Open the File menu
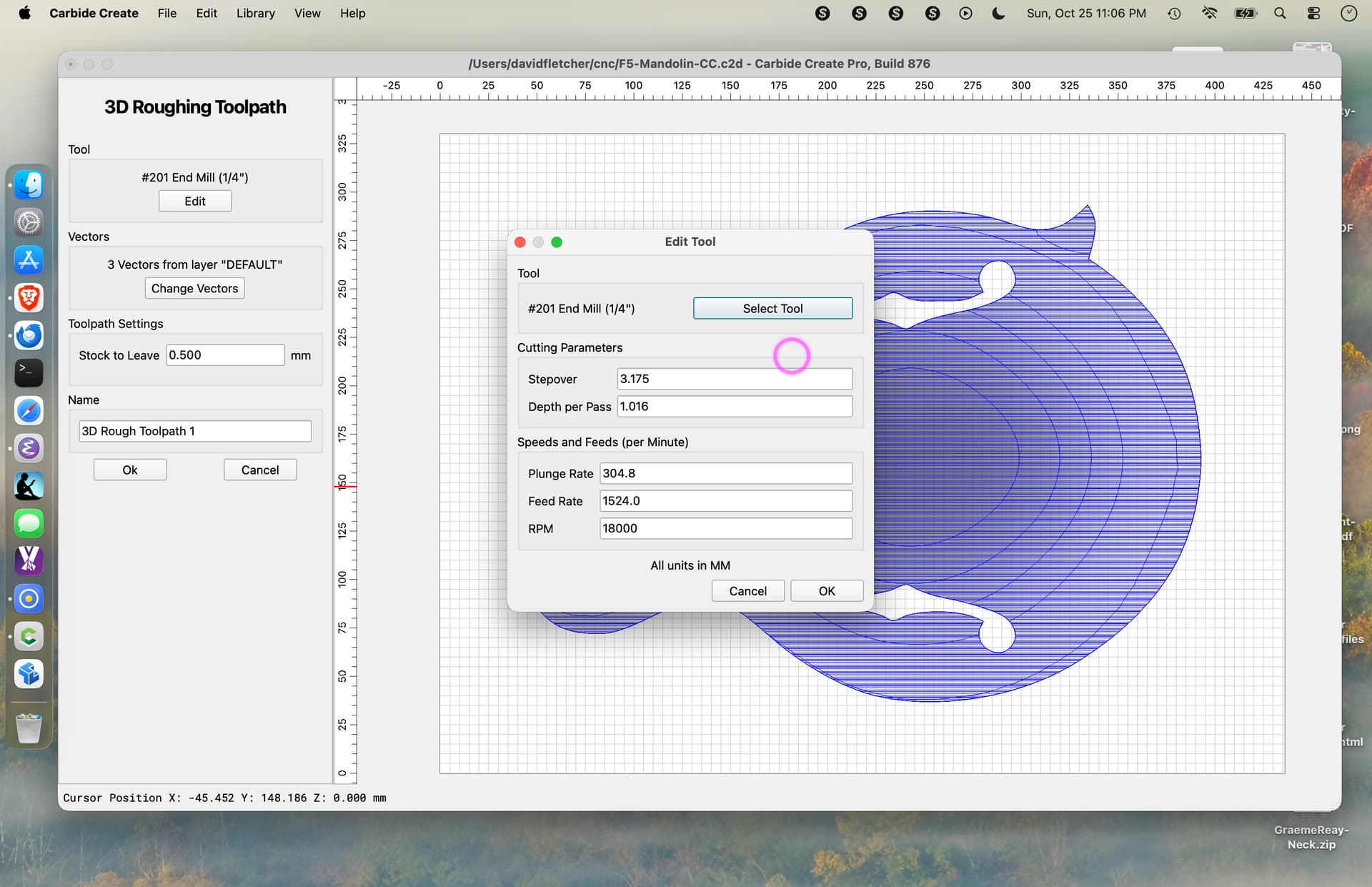Screen dimensions: 1372x887 click(166, 13)
